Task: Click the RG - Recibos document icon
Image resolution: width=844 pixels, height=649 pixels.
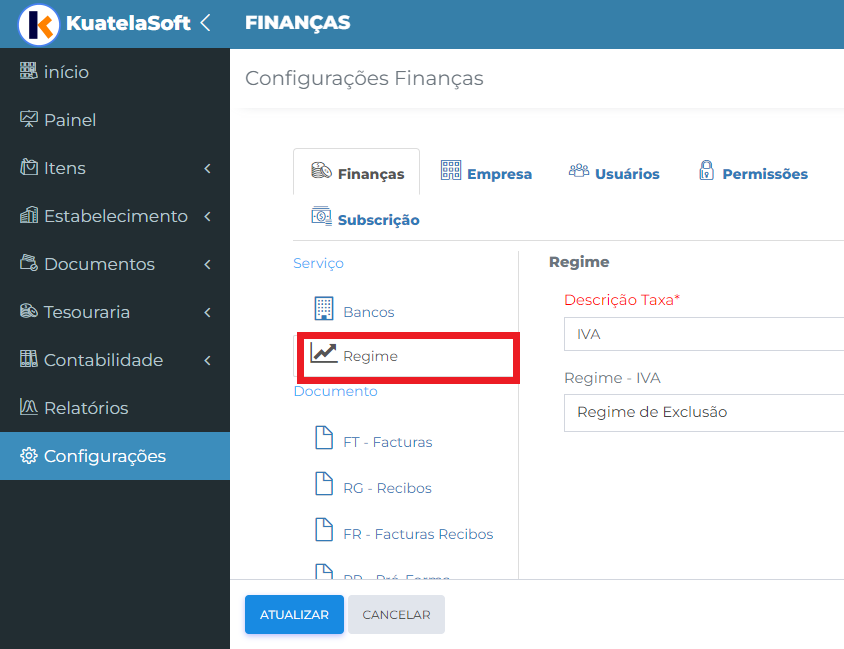Action: (x=323, y=483)
